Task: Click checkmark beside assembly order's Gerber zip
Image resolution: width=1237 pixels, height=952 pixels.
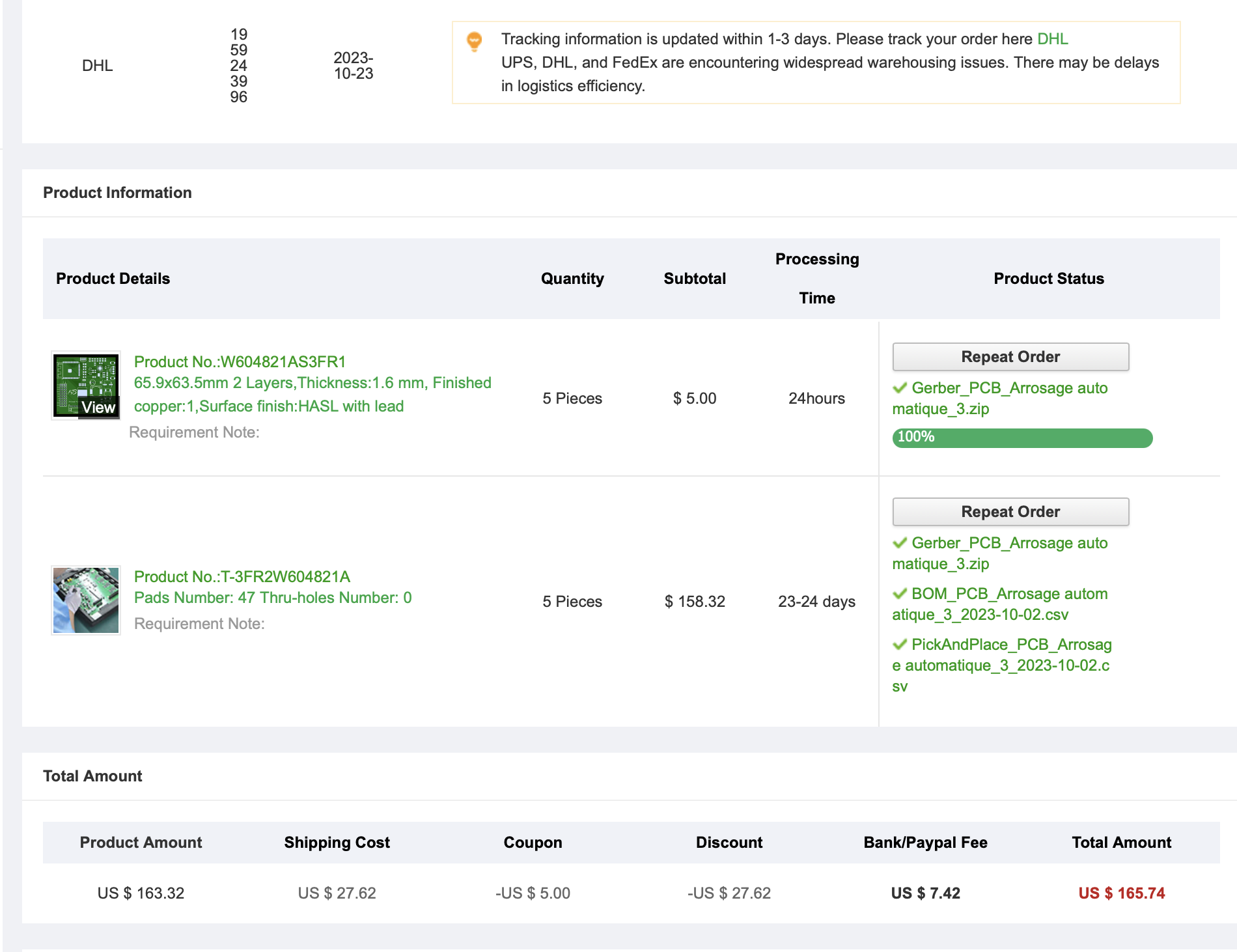Action: 900,543
